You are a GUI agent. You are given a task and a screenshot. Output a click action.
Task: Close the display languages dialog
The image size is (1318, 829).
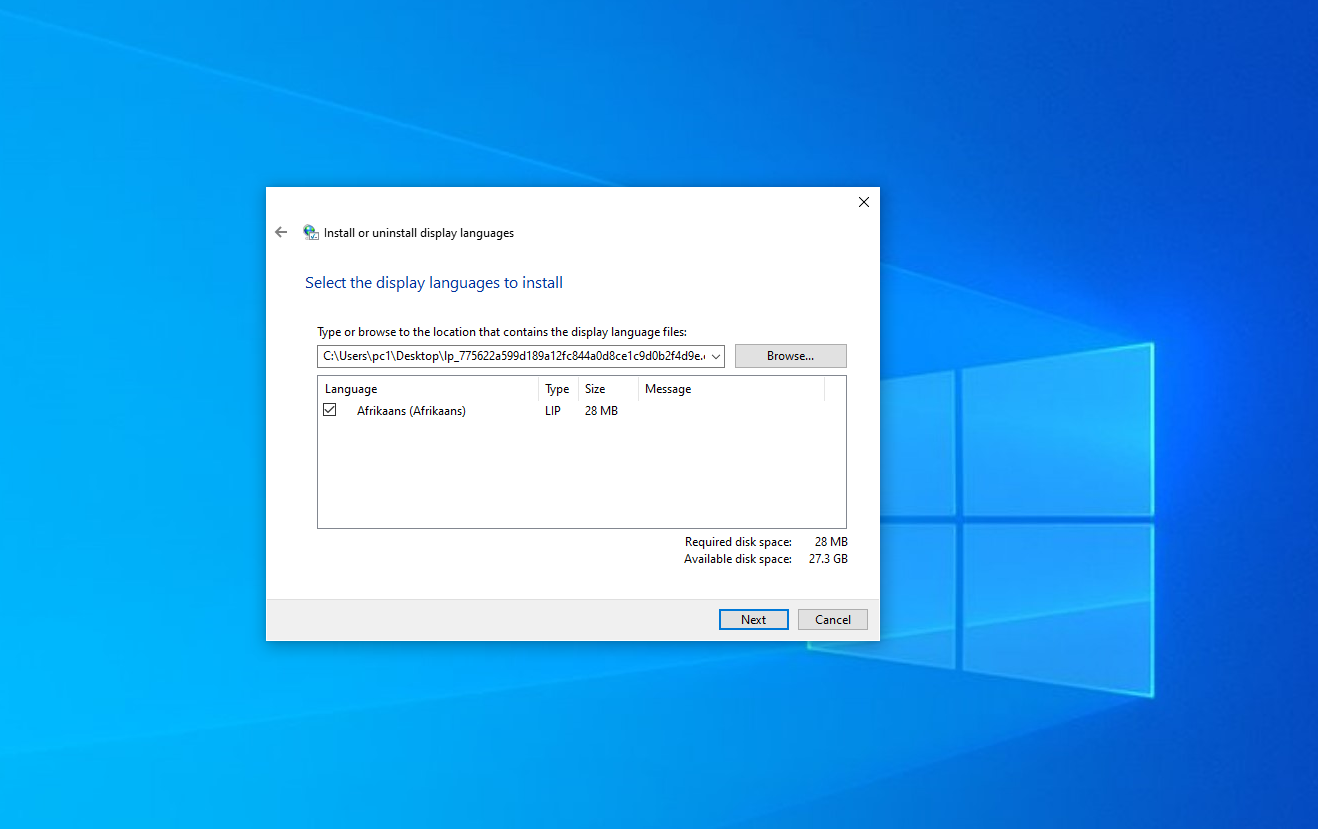point(864,202)
